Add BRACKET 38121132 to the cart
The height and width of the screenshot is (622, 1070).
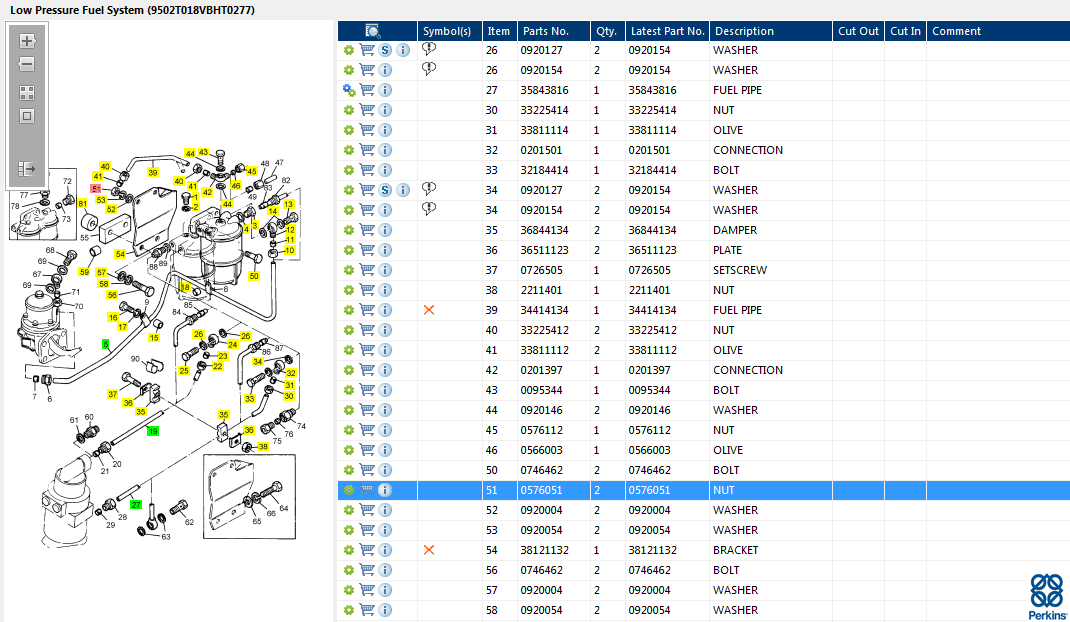(367, 550)
